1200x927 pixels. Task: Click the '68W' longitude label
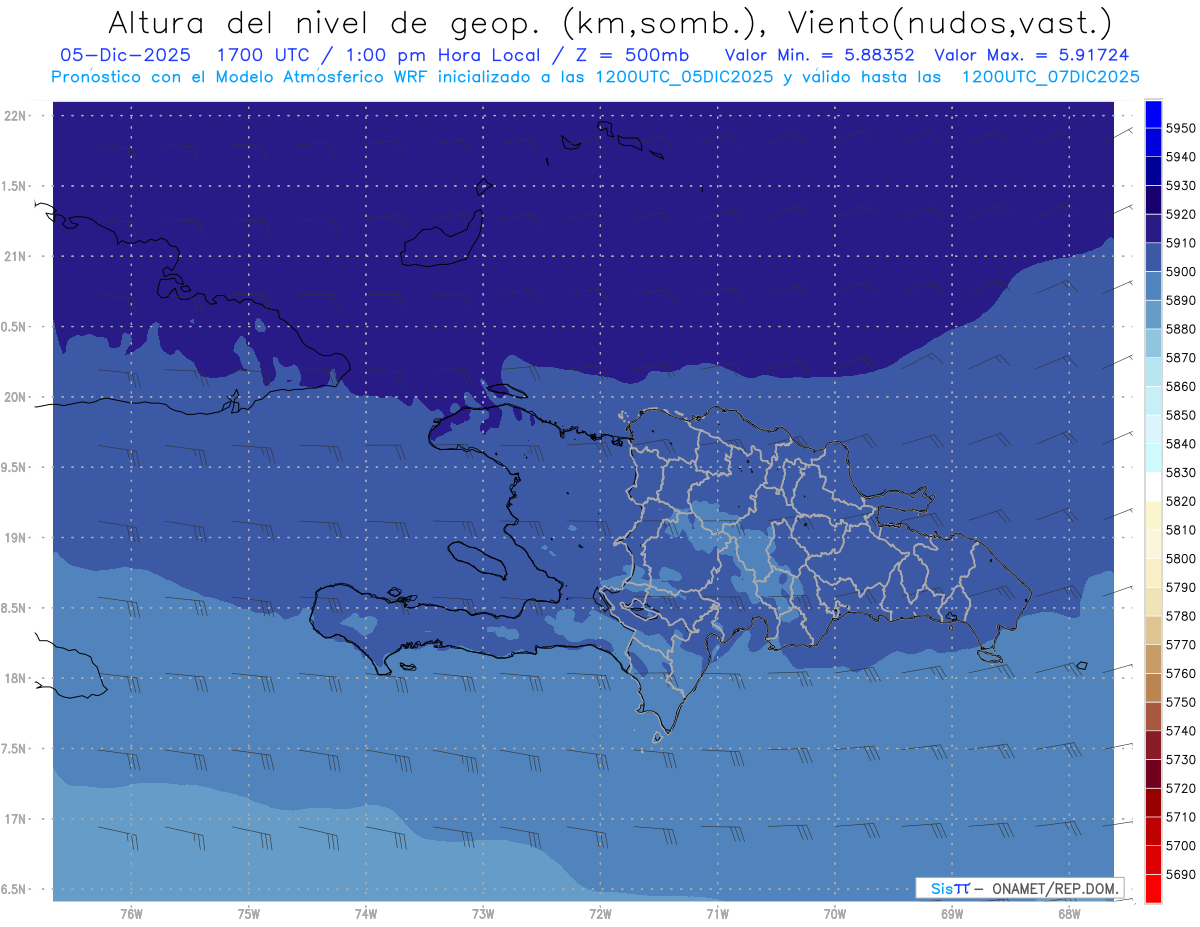(1069, 913)
